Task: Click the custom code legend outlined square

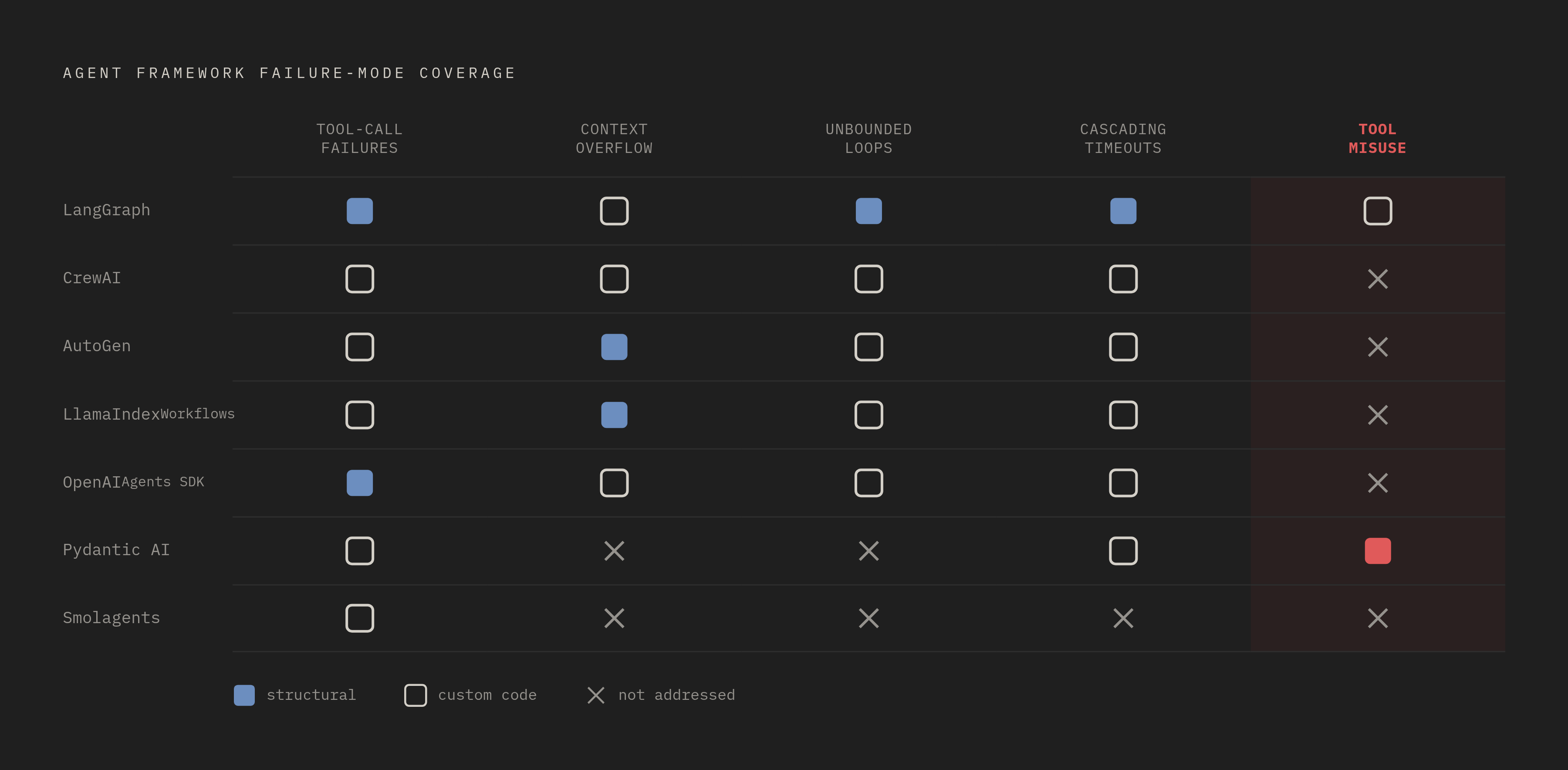Action: click(x=416, y=695)
